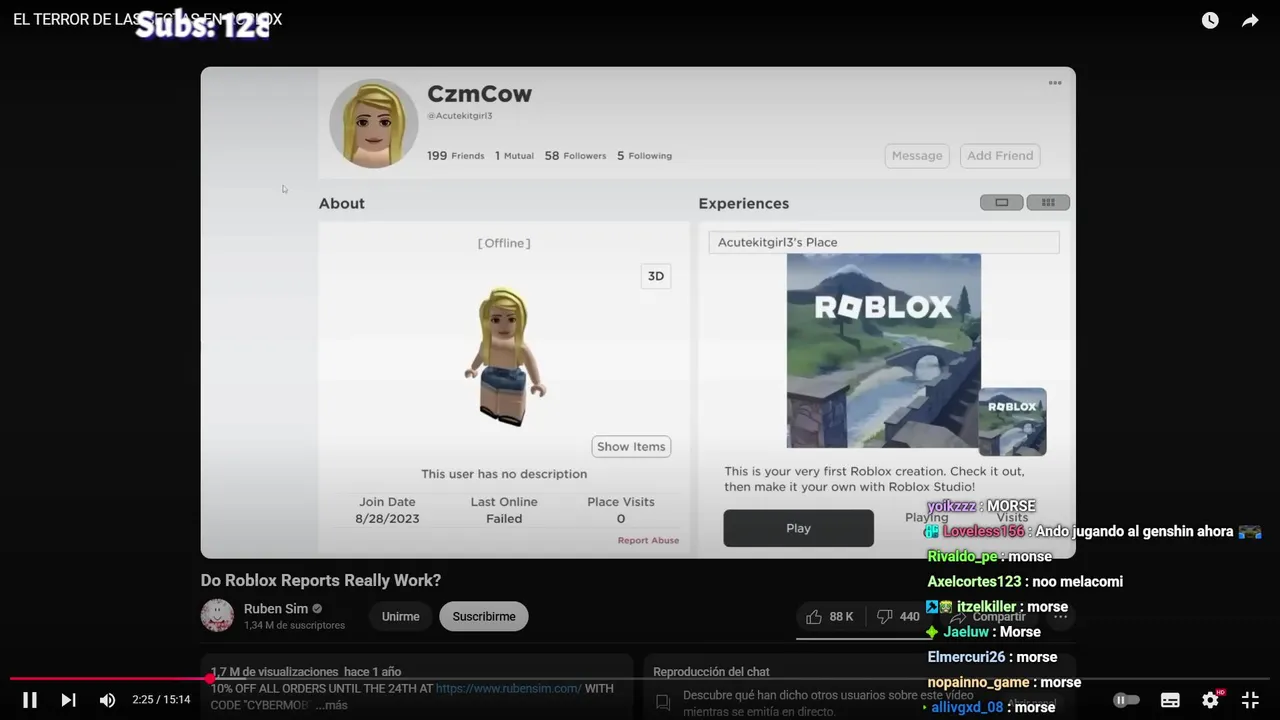Open the profile three-dot menu
This screenshot has width=1280, height=720.
[x=1055, y=83]
